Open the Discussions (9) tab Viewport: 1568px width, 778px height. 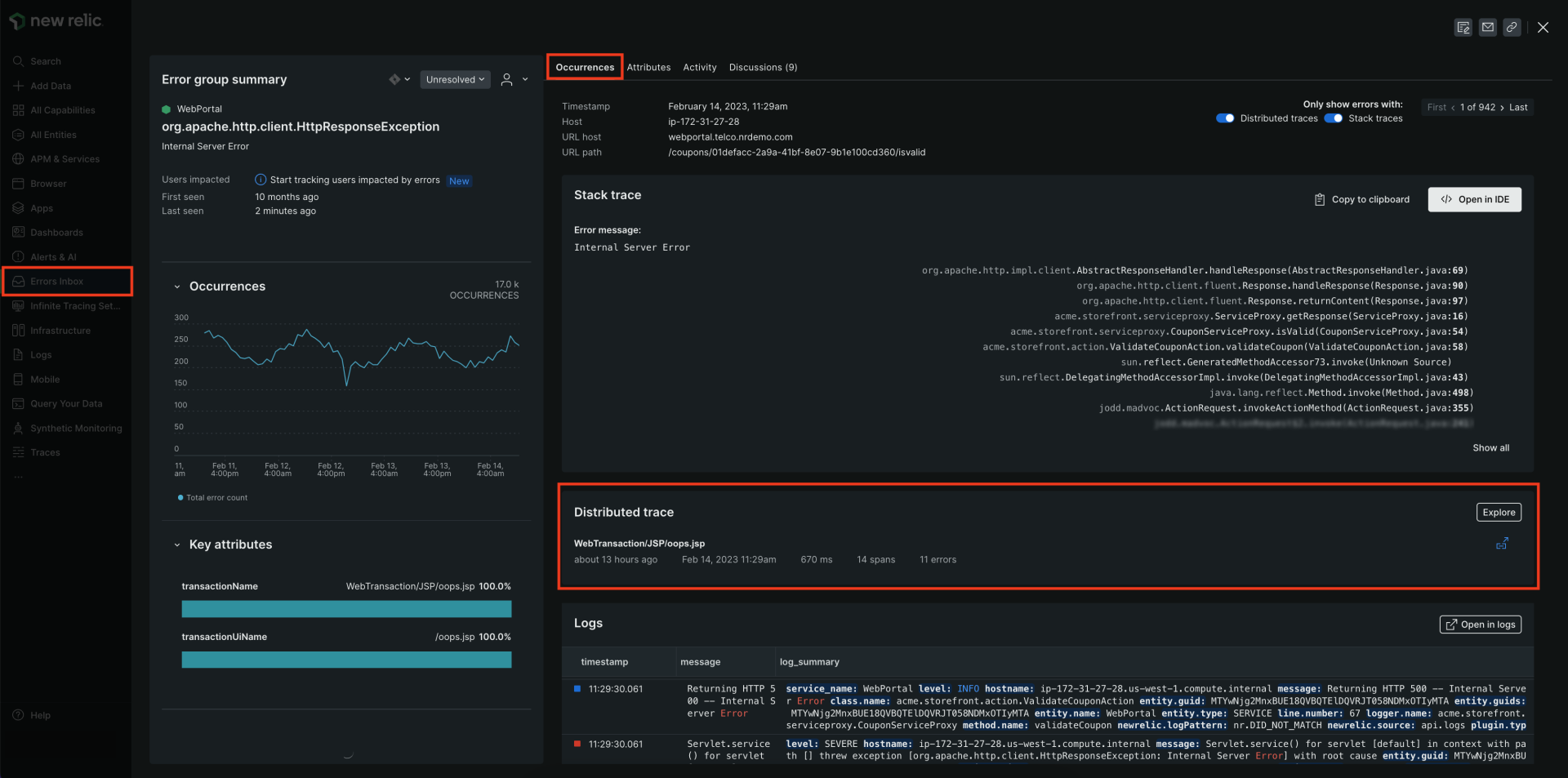(x=763, y=67)
